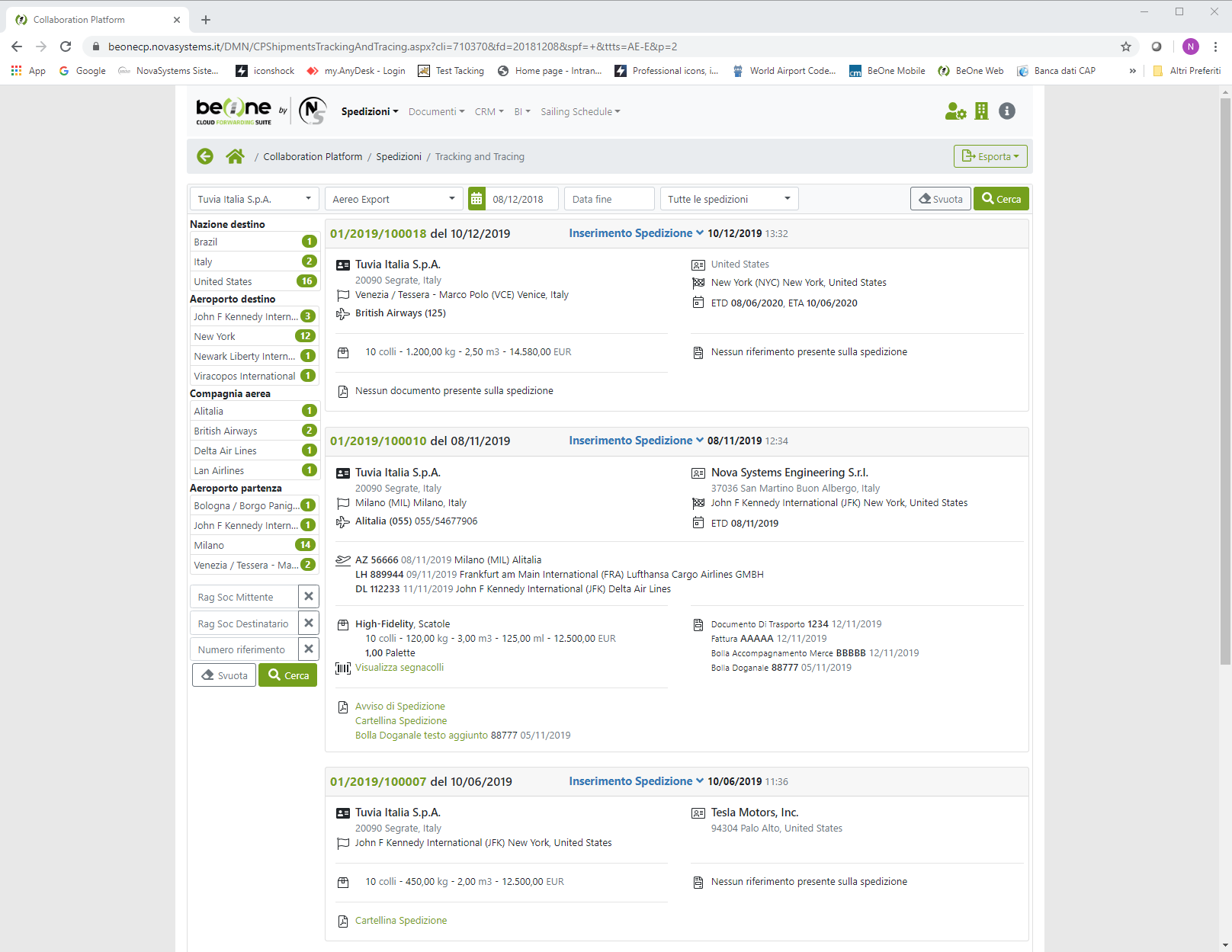Click the Numero riferimento input field
The height and width of the screenshot is (952, 1232).
pos(244,649)
